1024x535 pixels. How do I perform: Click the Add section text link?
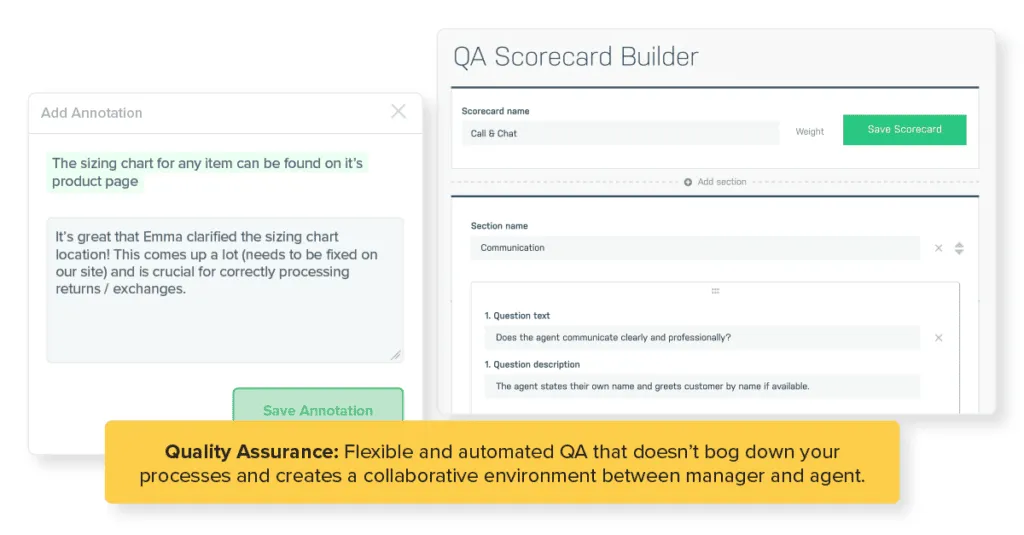[x=722, y=182]
